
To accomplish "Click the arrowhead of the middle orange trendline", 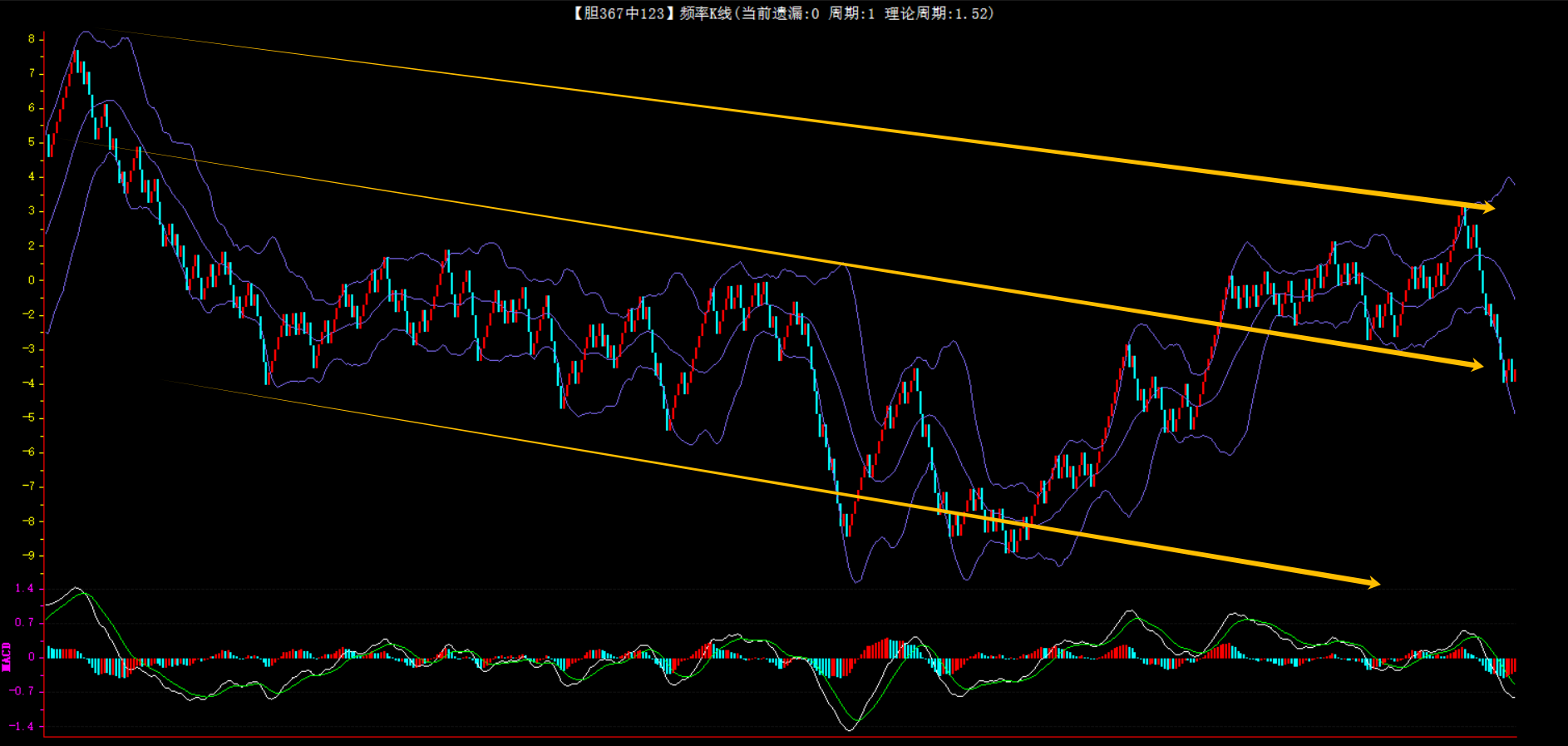I will coord(1475,364).
